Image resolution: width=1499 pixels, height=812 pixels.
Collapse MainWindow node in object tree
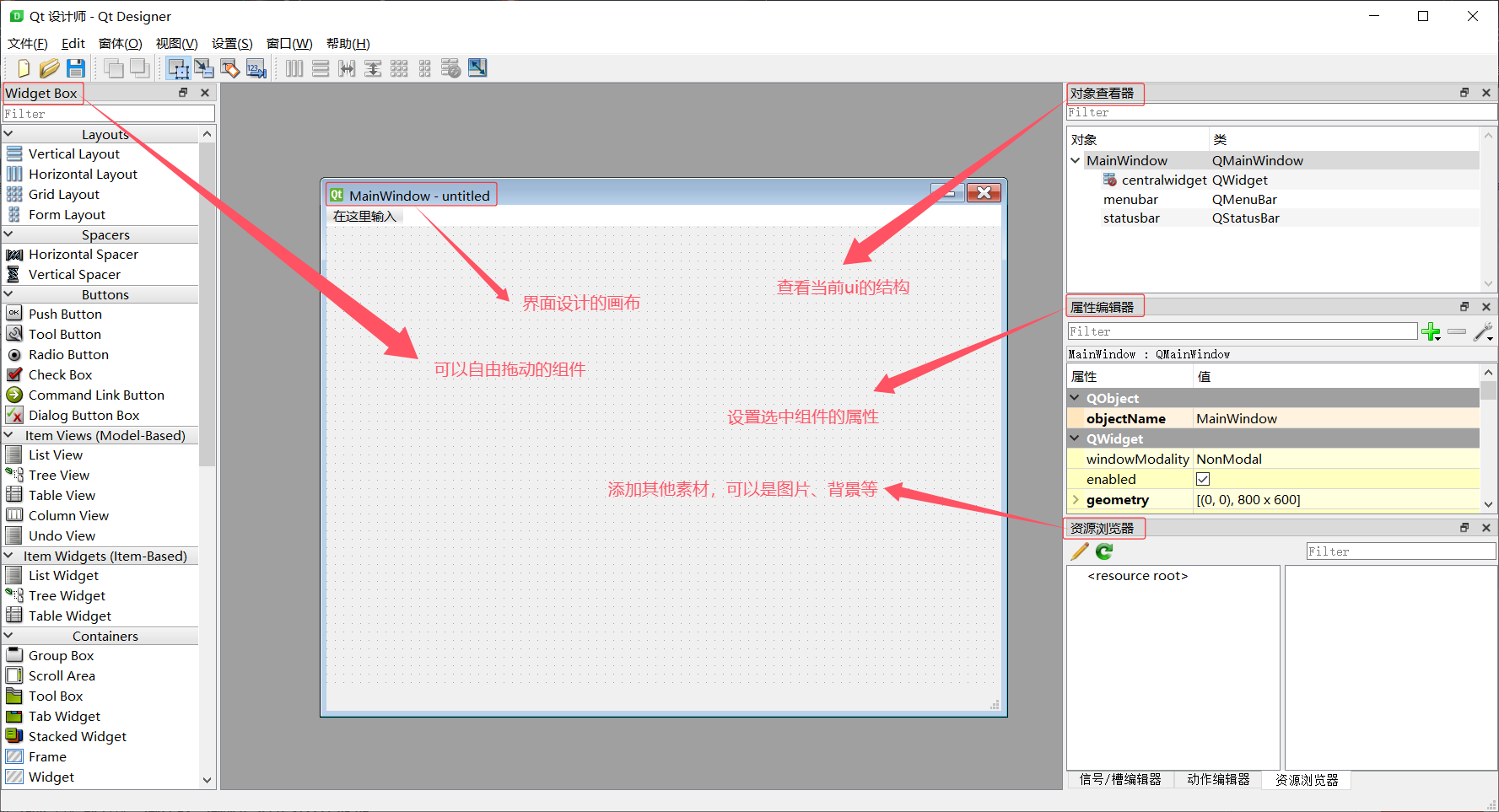[x=1076, y=160]
